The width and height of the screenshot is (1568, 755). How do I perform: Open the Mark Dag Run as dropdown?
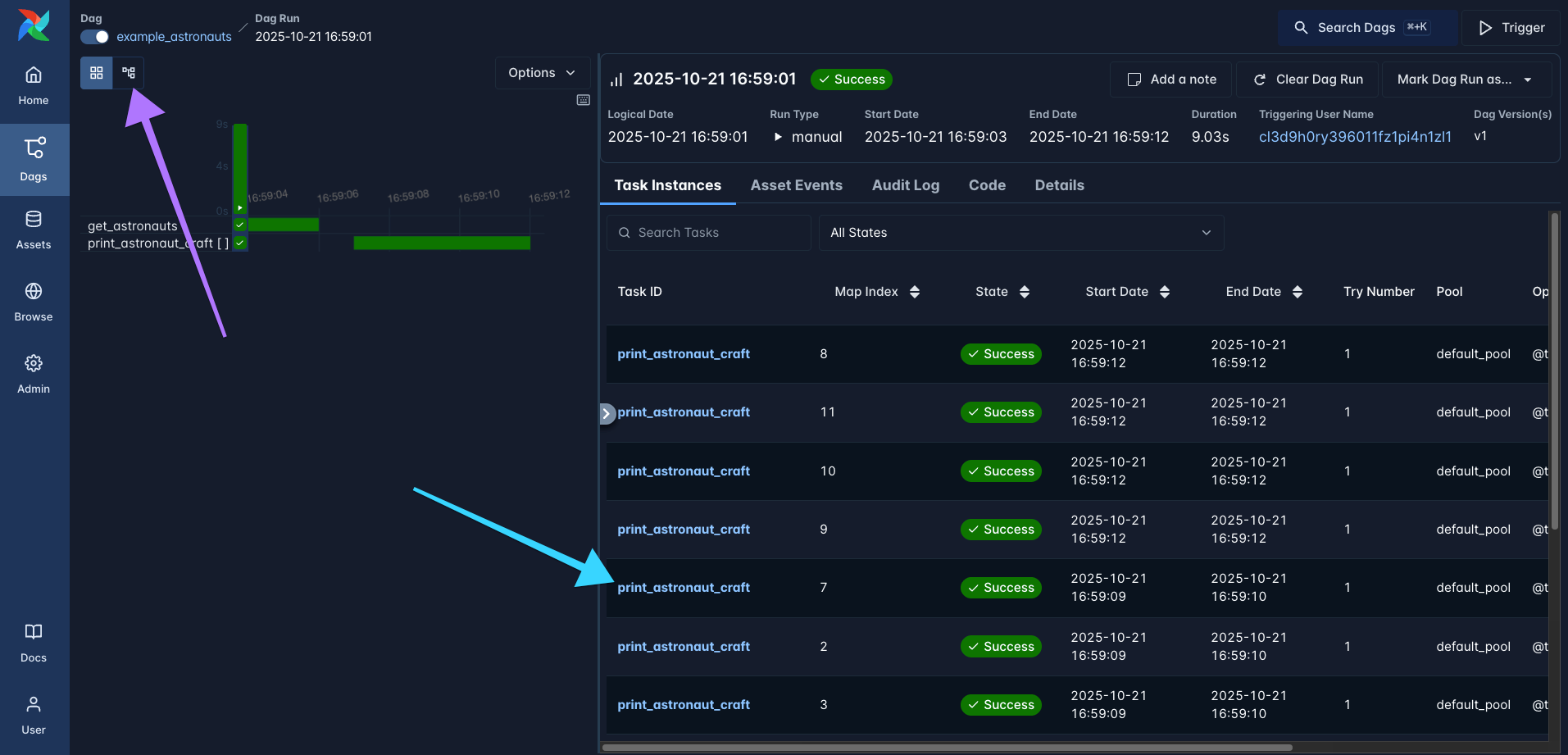point(1466,79)
